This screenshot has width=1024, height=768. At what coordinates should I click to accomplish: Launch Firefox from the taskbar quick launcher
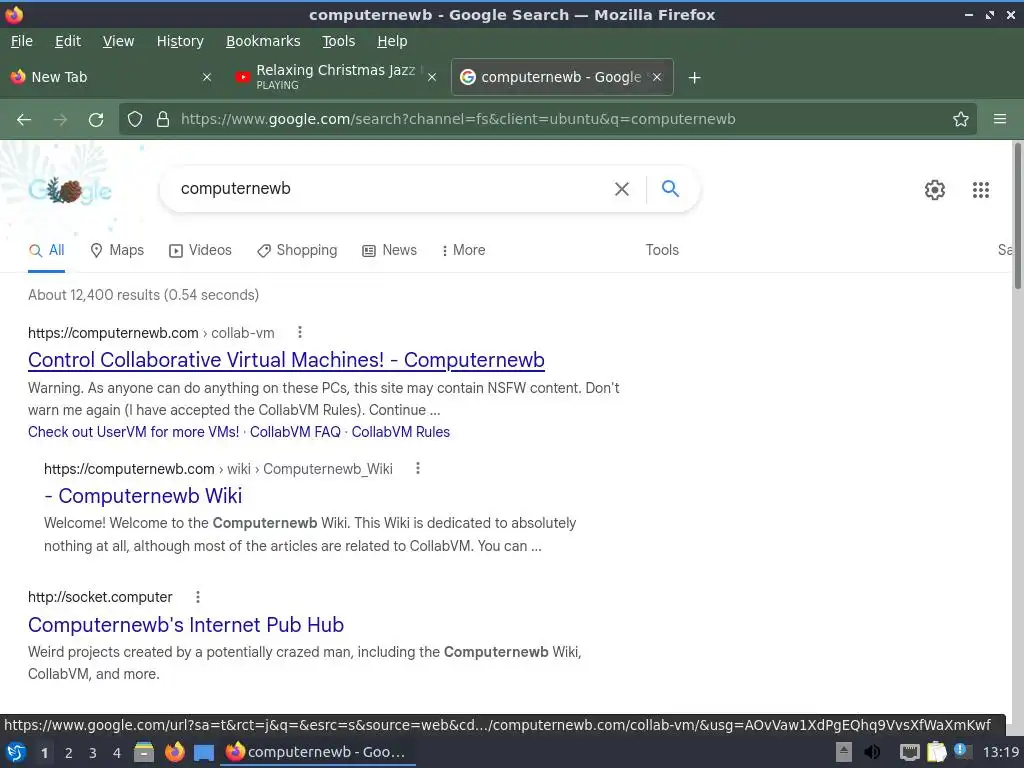coord(174,752)
